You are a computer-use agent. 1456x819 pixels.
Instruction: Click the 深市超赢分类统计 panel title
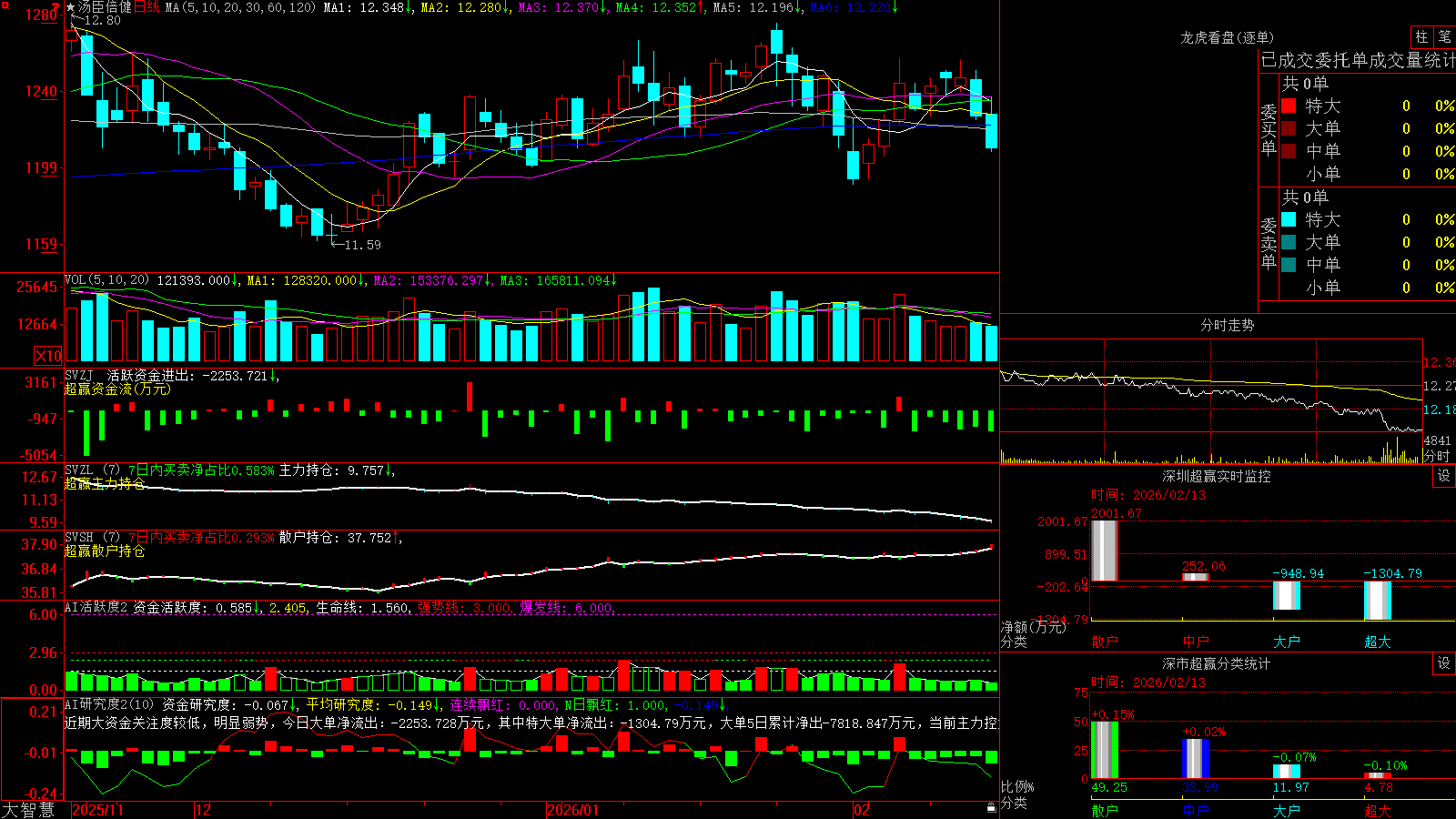coord(1216,663)
